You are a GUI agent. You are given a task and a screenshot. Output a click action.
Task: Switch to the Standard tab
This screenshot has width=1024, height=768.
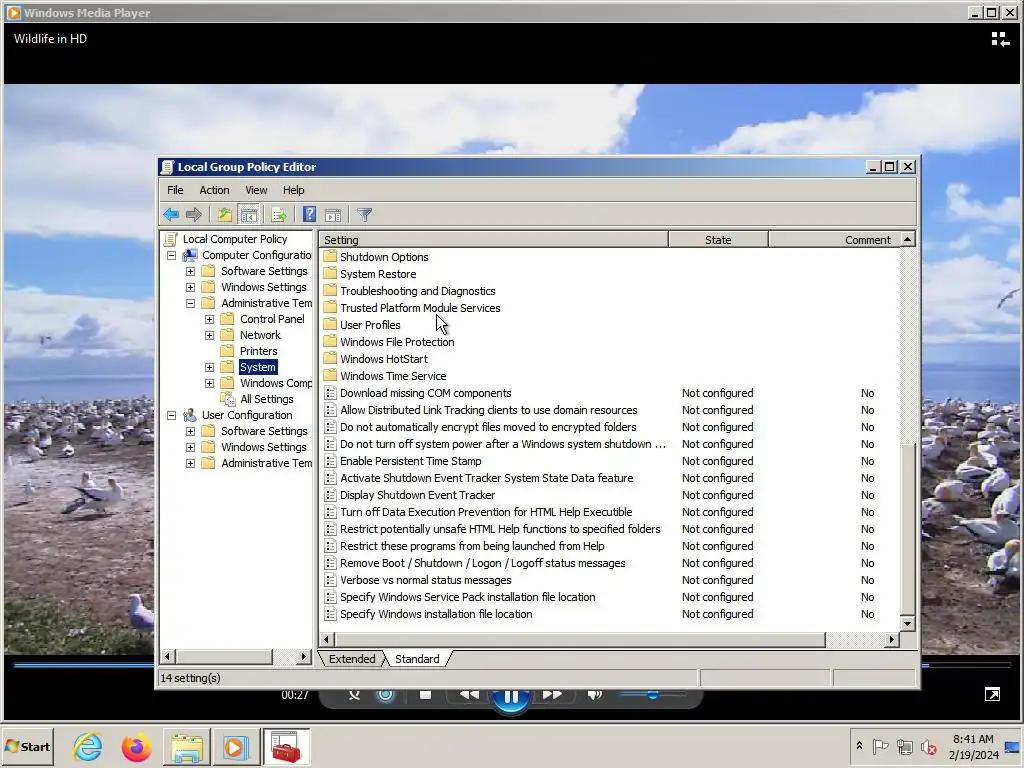point(417,659)
